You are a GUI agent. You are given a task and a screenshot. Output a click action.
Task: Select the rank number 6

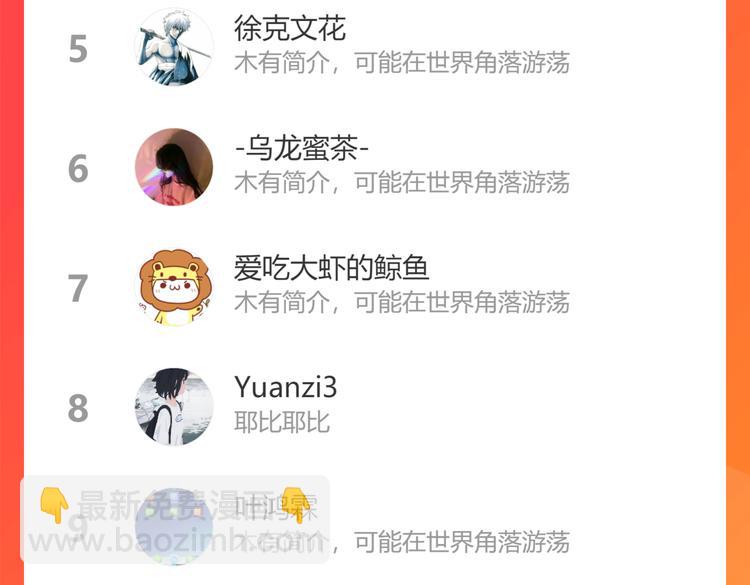coord(78,168)
